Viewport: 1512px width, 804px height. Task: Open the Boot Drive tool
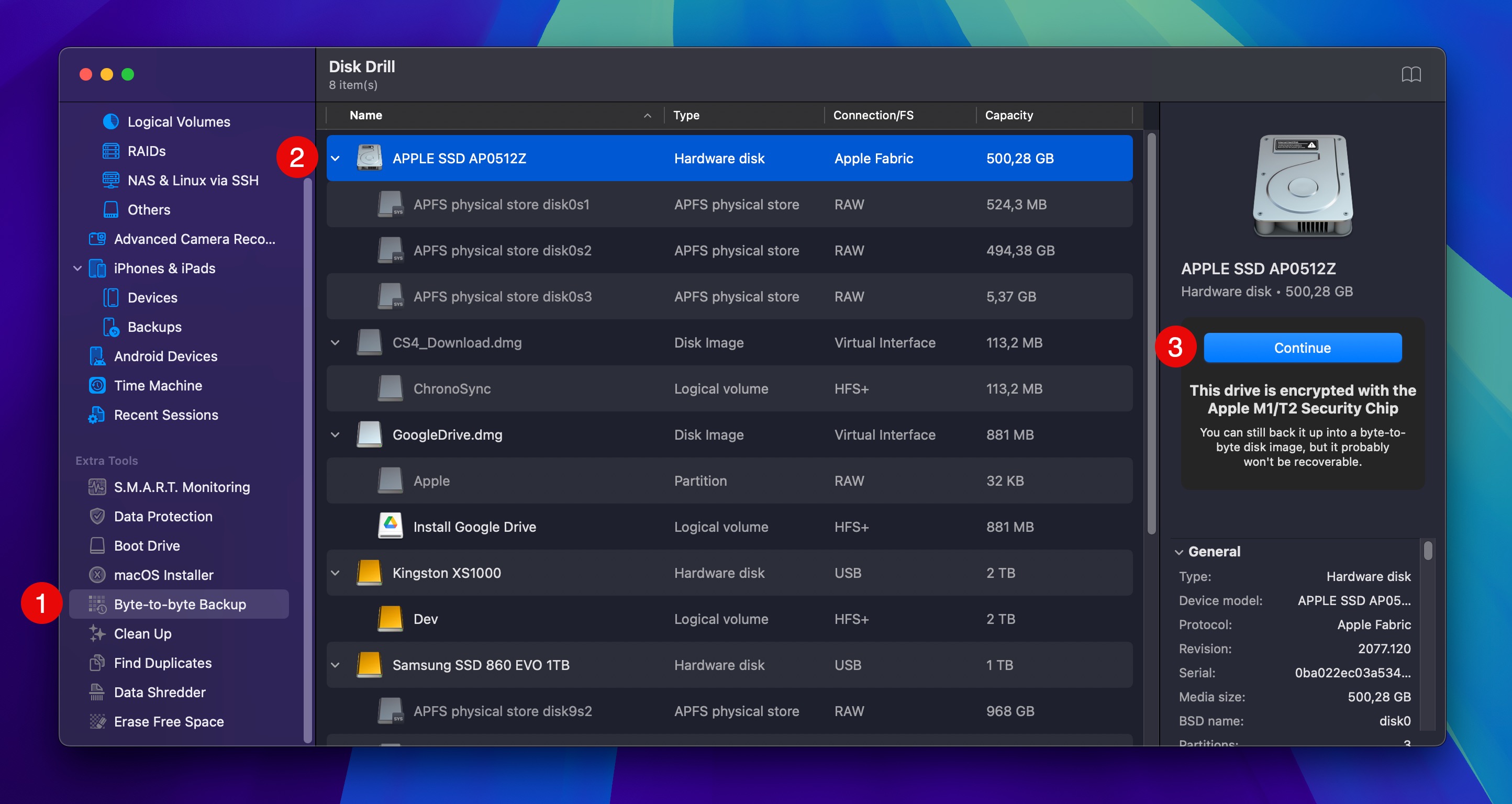146,545
